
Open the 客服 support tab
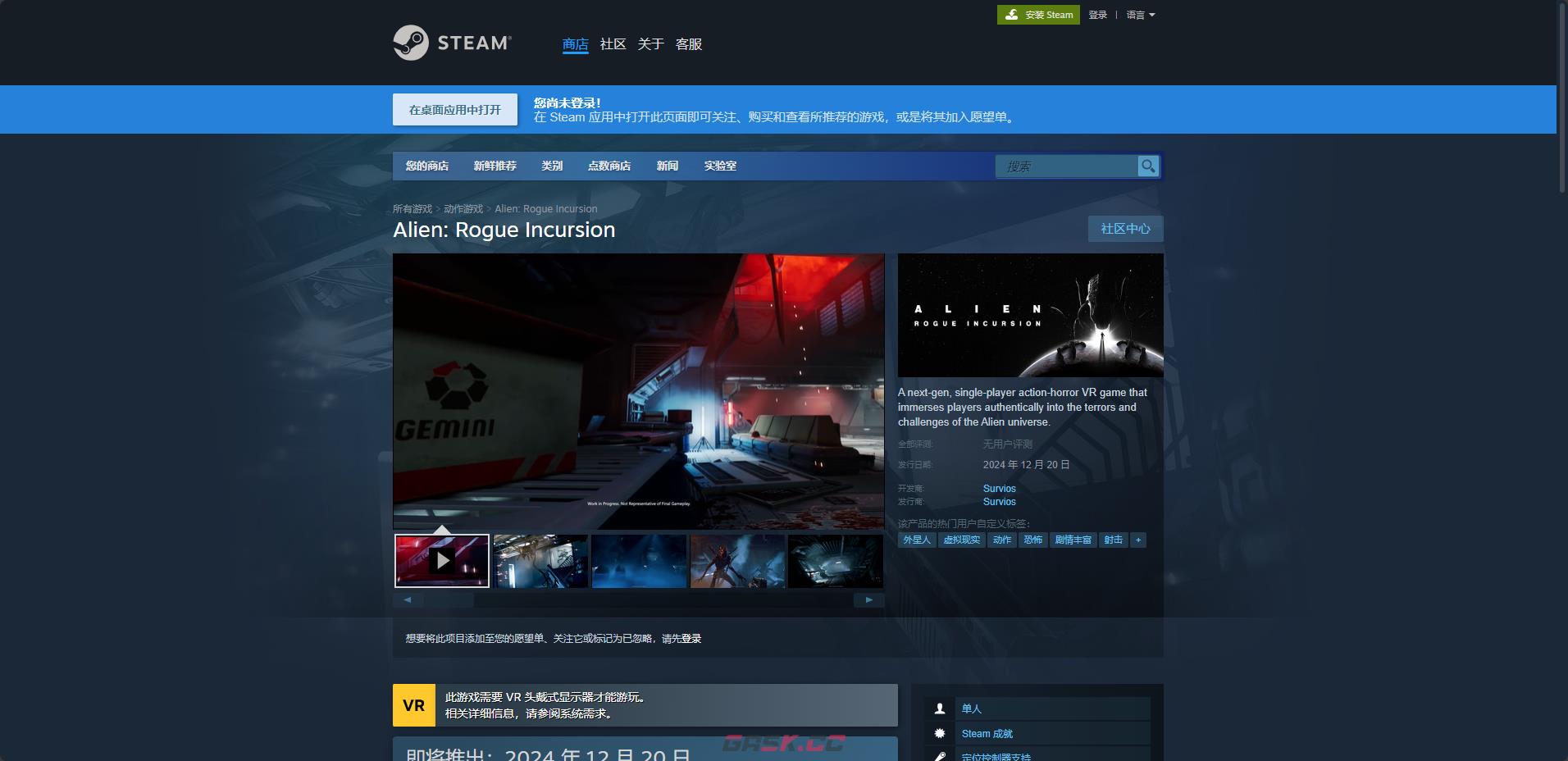(688, 44)
